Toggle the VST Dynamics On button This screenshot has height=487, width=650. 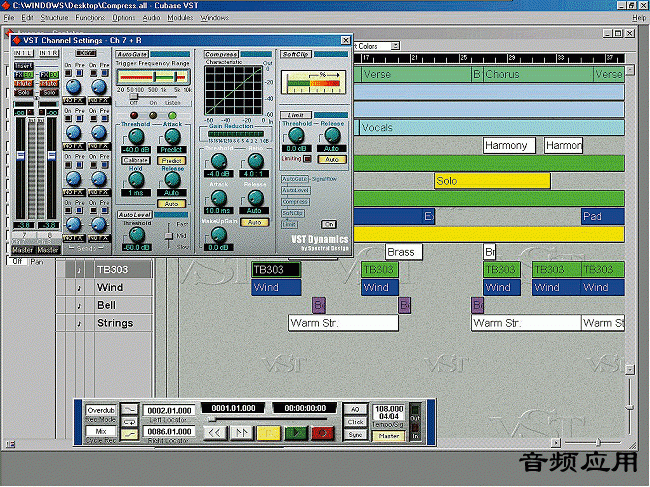point(329,224)
